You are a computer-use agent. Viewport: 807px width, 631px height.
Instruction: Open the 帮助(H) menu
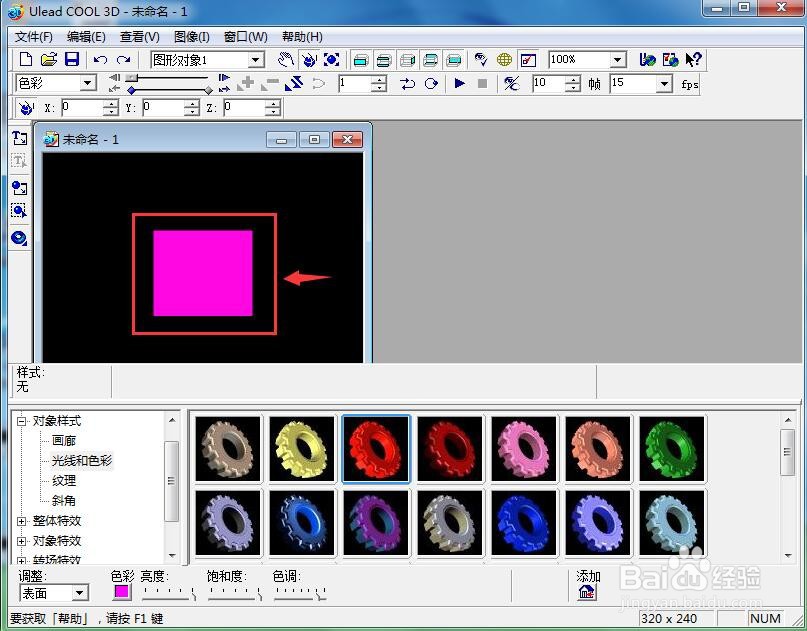302,37
